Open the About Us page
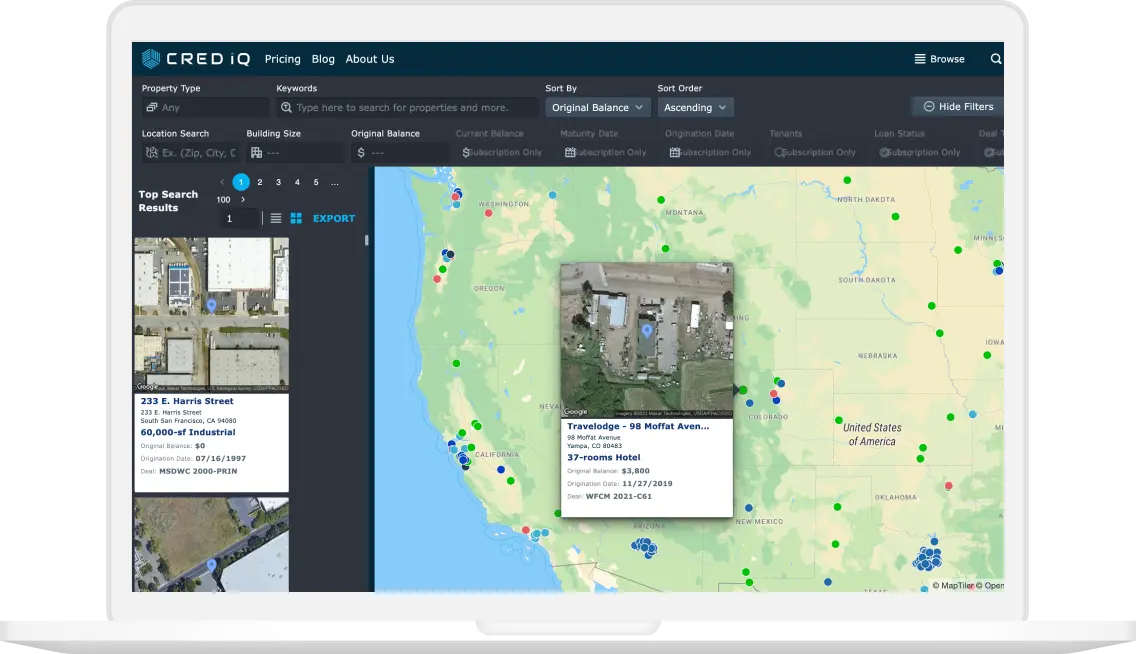1136x654 pixels. pos(369,59)
